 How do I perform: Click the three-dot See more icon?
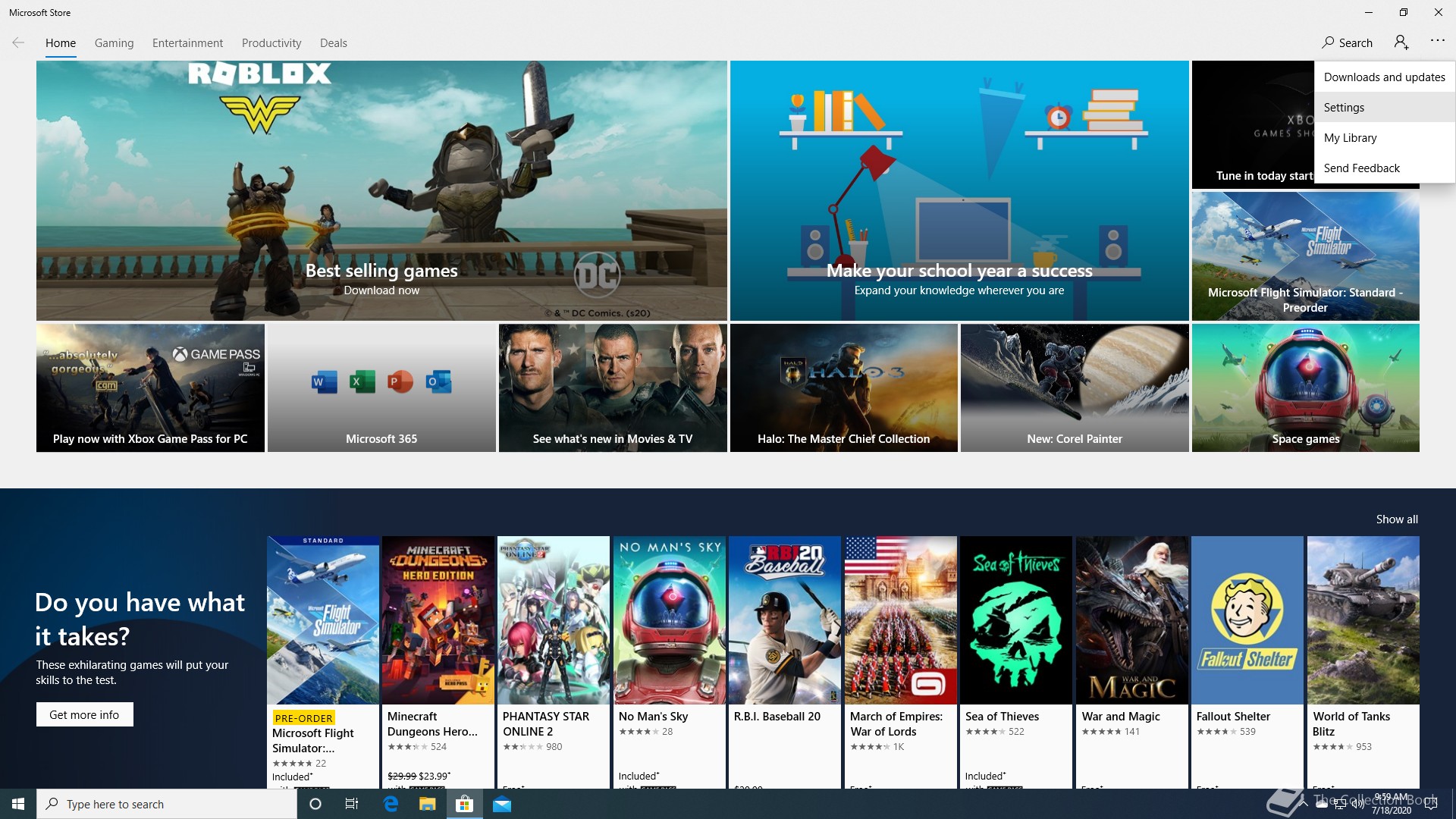tap(1438, 40)
